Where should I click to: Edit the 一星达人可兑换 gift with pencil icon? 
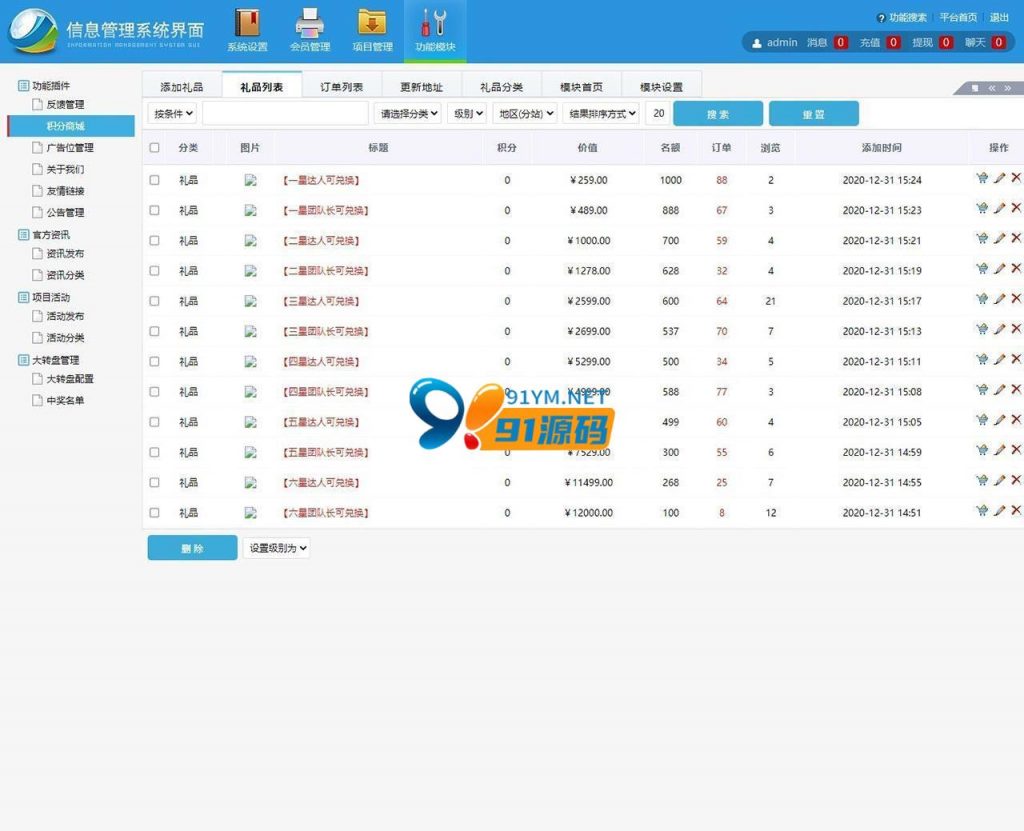point(999,178)
